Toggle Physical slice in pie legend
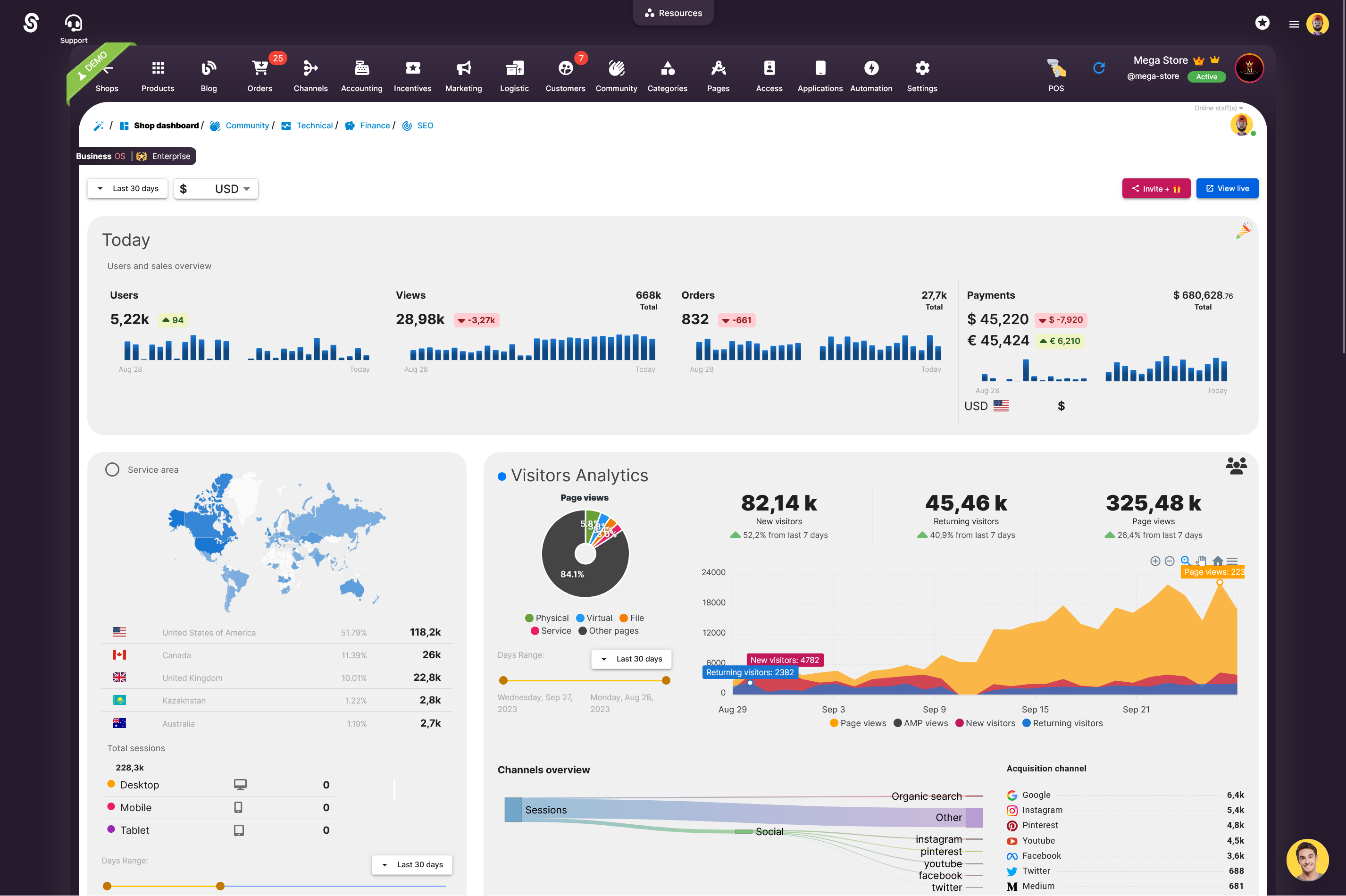The image size is (1346, 896). pyautogui.click(x=547, y=618)
